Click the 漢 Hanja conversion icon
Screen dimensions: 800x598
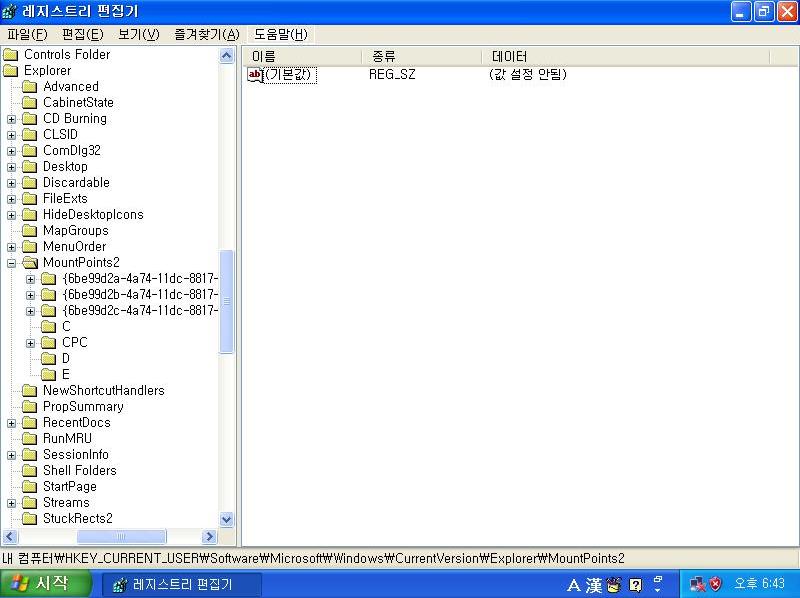[x=593, y=585]
